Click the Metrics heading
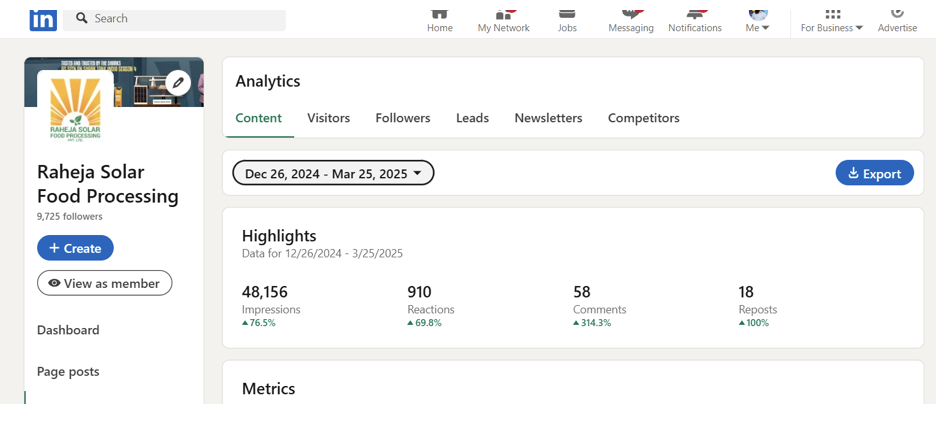 (269, 388)
